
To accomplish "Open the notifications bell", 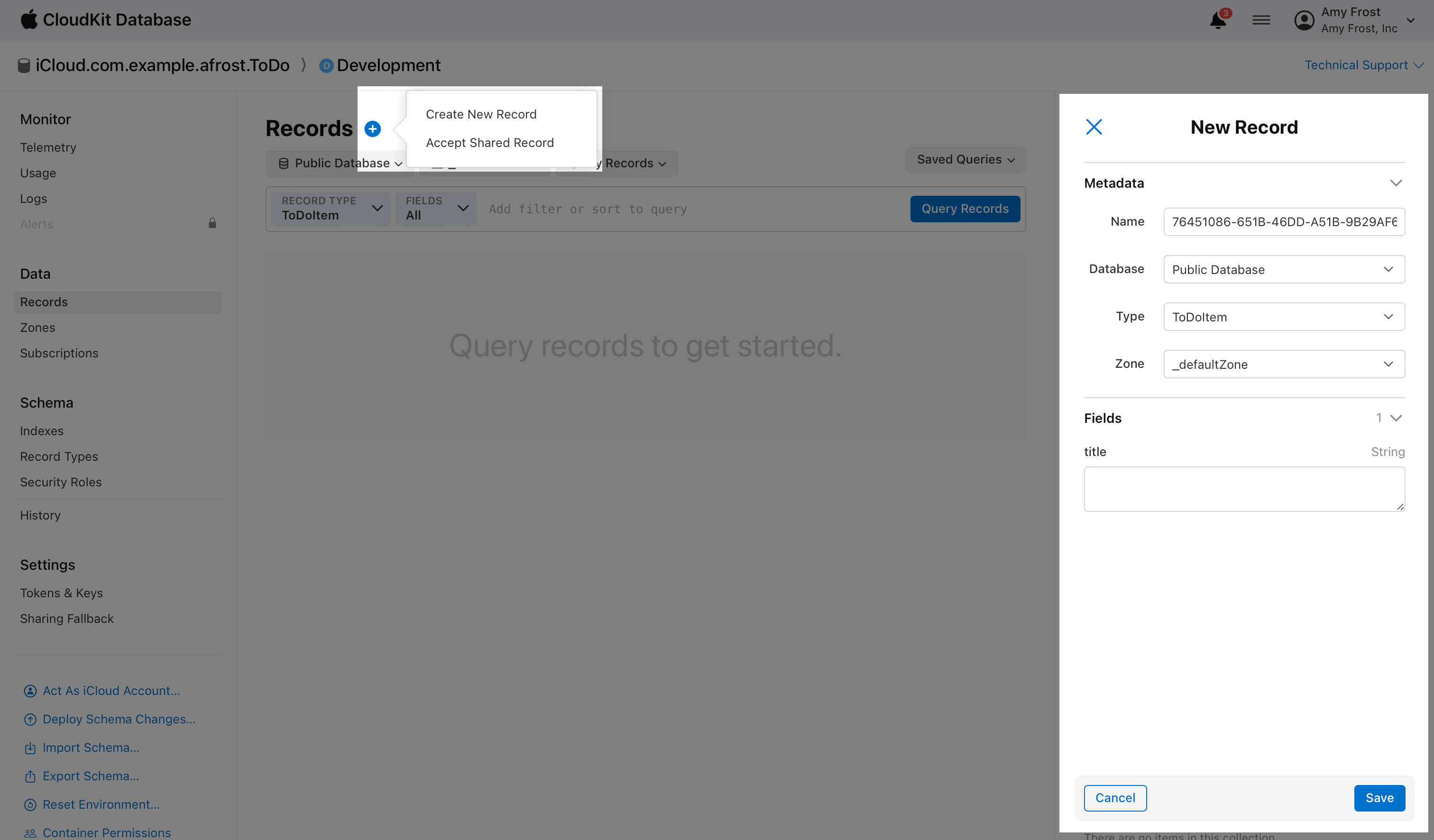I will click(x=1218, y=20).
